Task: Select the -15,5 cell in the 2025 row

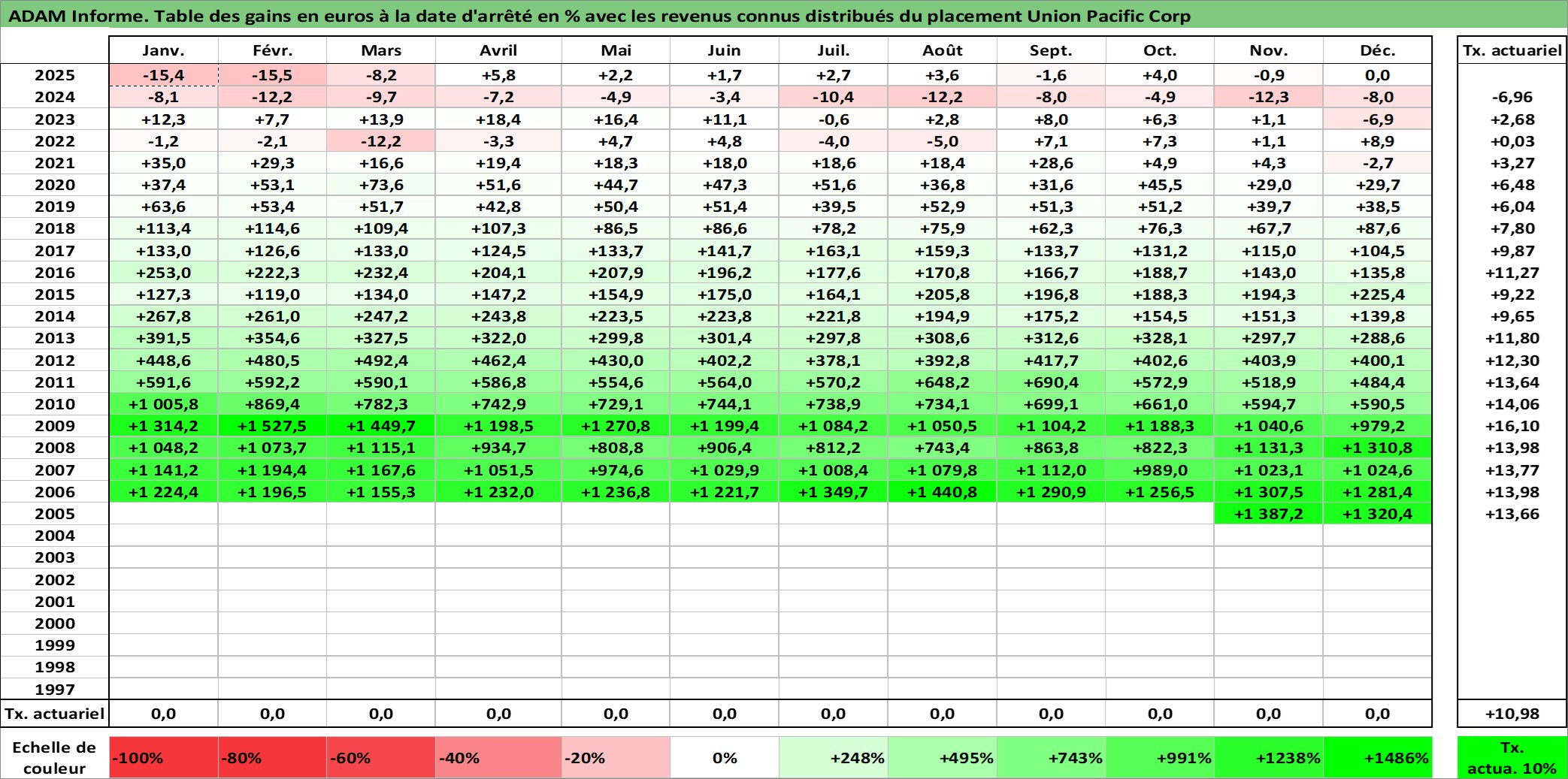Action: 272,75
